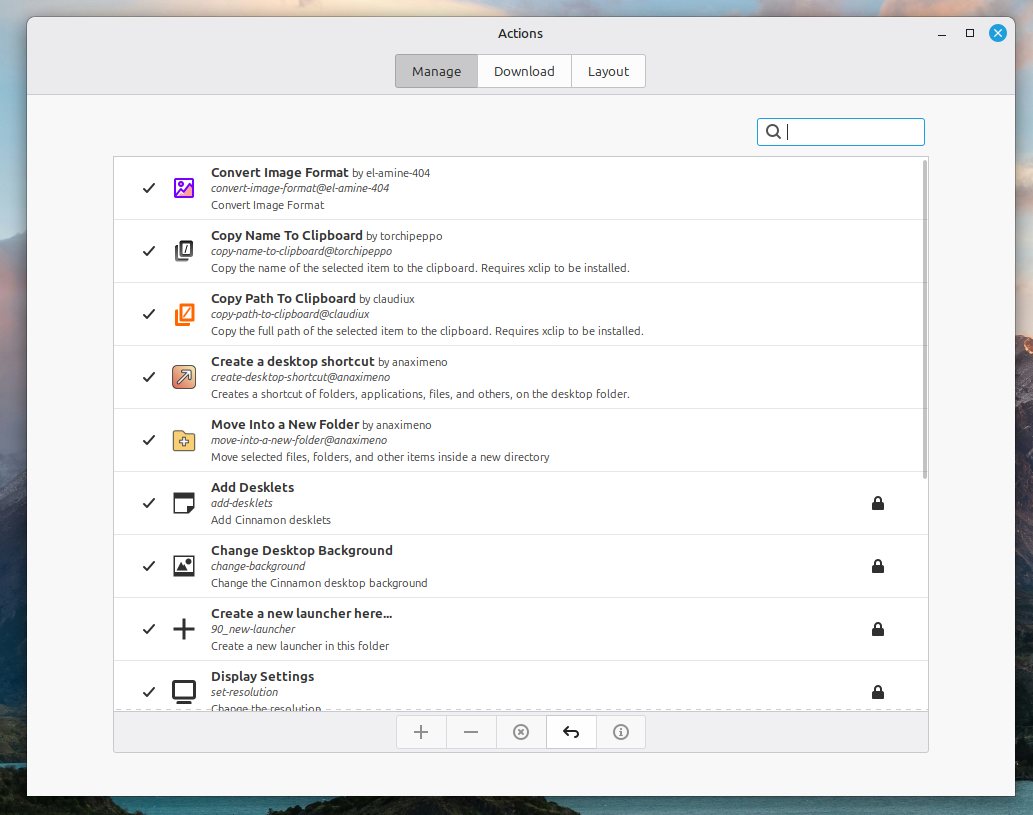
Task: Click the Create a desktop shortcut arrow icon
Action: coord(183,377)
